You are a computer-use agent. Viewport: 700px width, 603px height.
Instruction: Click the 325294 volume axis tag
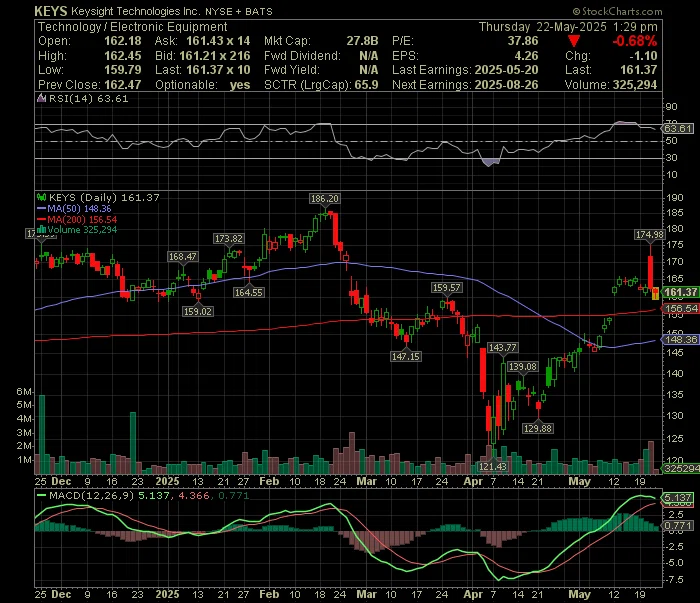point(681,469)
